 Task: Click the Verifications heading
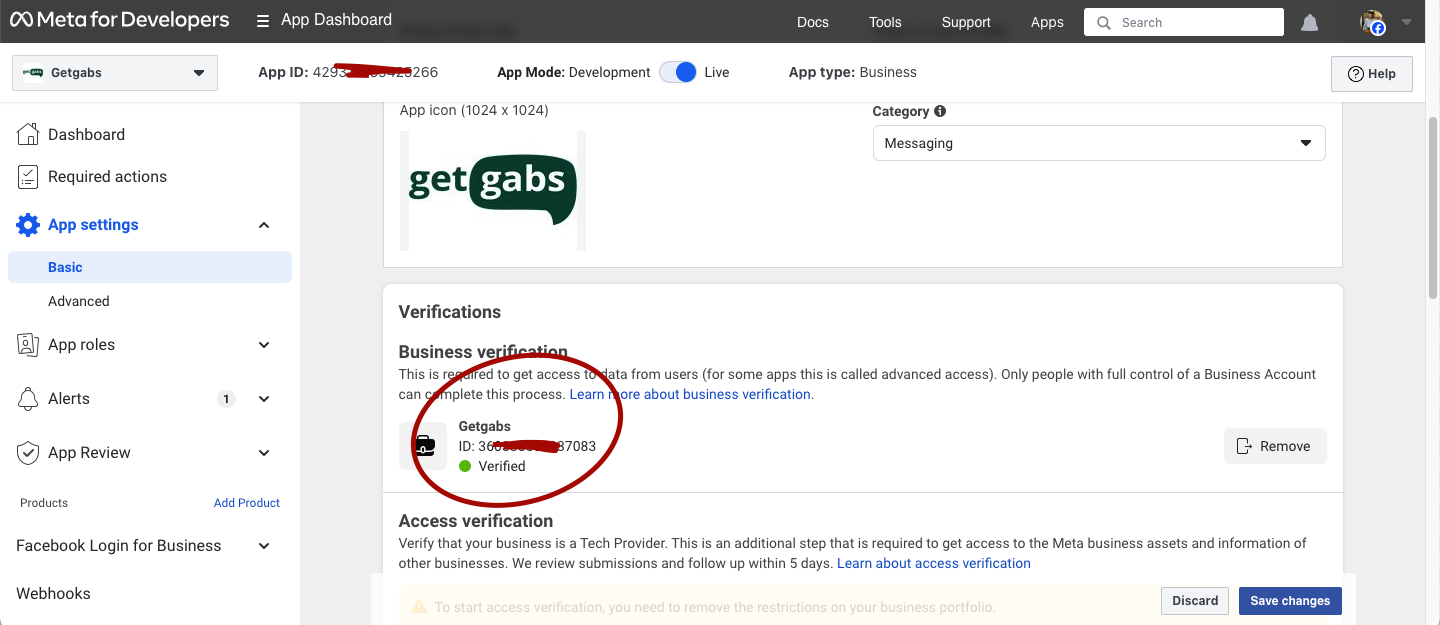(450, 312)
